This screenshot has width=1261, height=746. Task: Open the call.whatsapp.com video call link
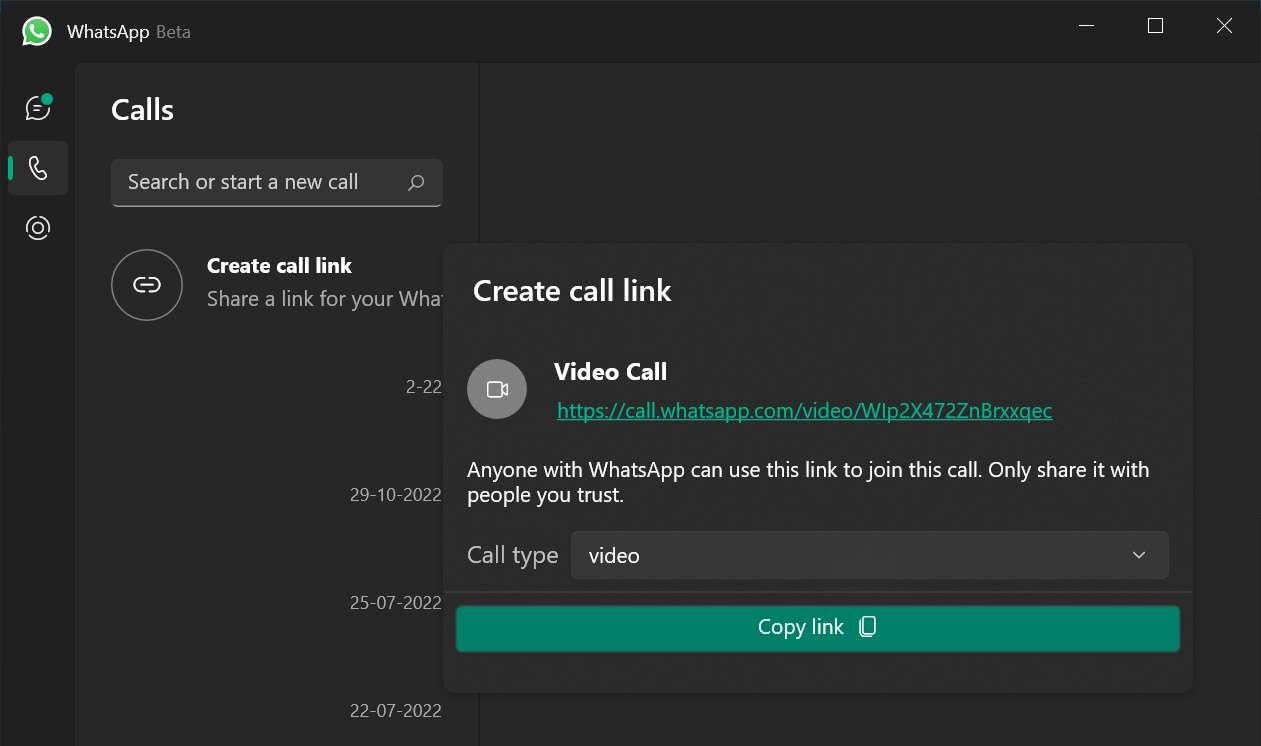(804, 411)
